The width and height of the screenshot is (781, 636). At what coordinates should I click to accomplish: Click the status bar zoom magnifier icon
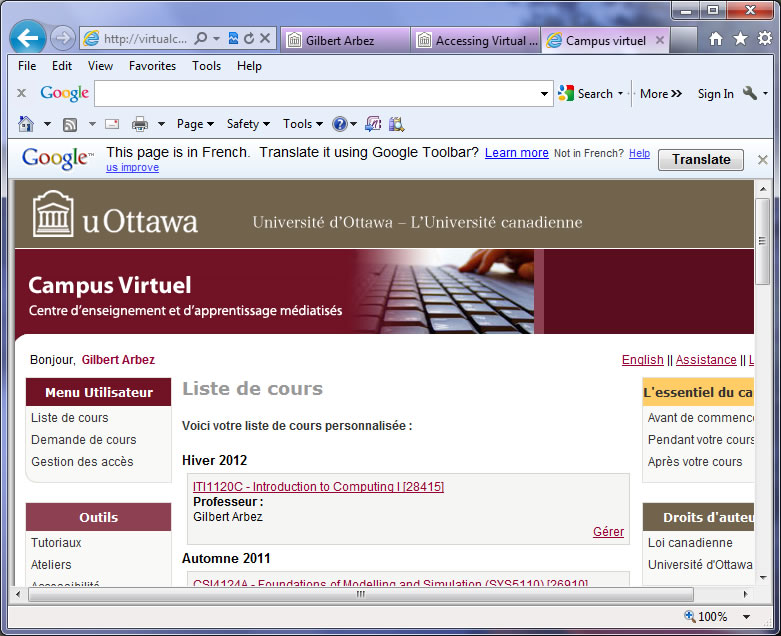click(690, 616)
